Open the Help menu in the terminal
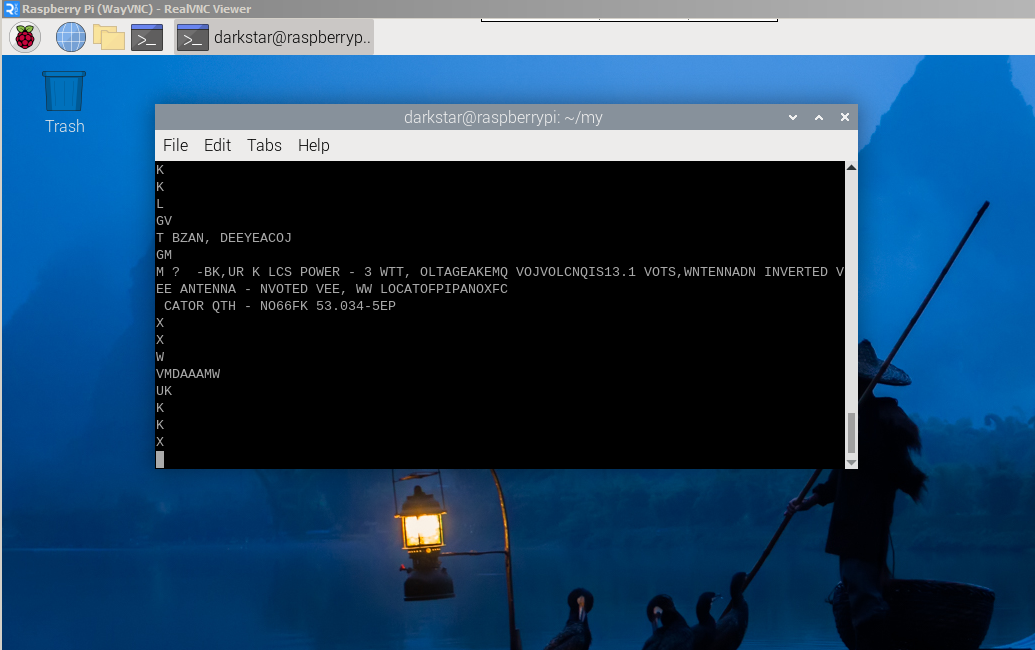Screen dimensions: 1035x650 point(313,145)
